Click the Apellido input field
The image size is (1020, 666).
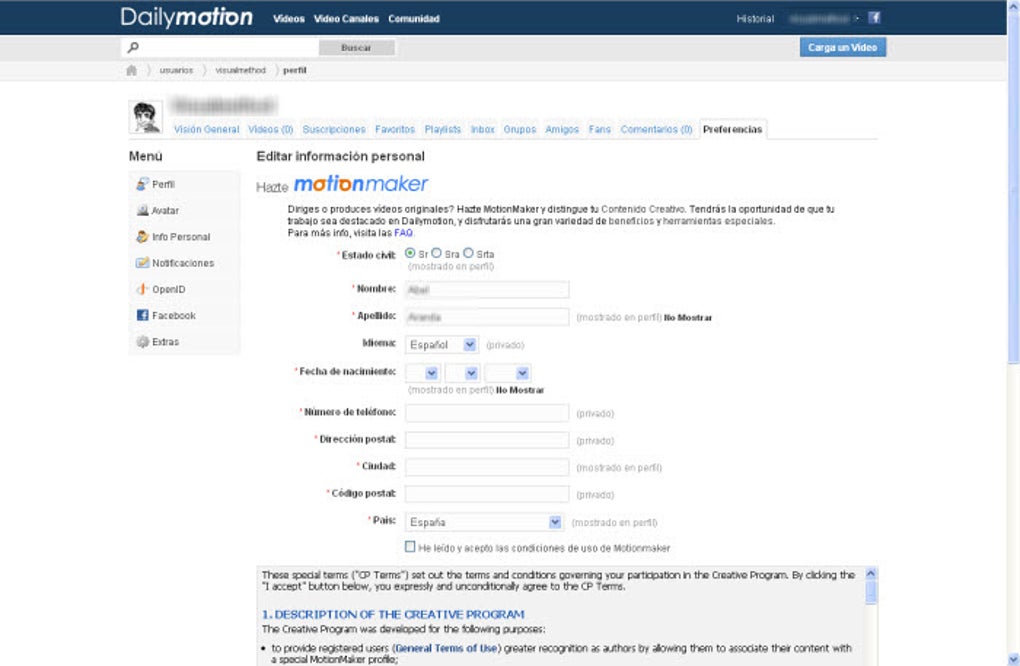pos(487,317)
